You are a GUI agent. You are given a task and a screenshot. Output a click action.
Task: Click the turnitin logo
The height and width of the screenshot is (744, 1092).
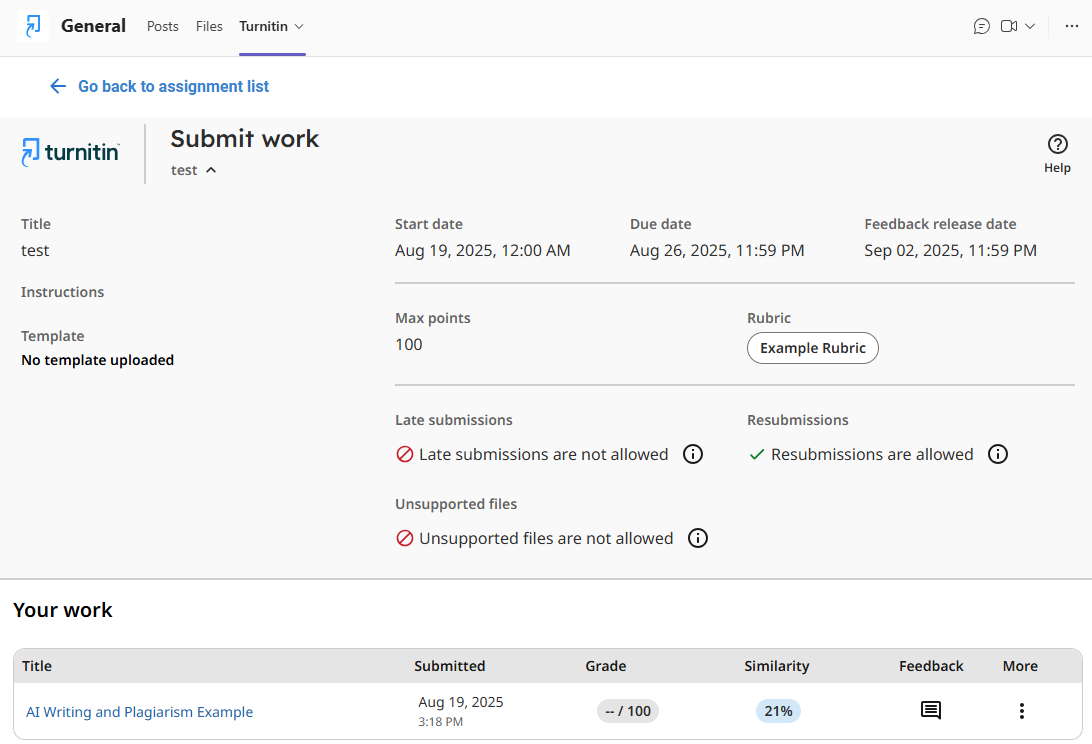pyautogui.click(x=70, y=152)
